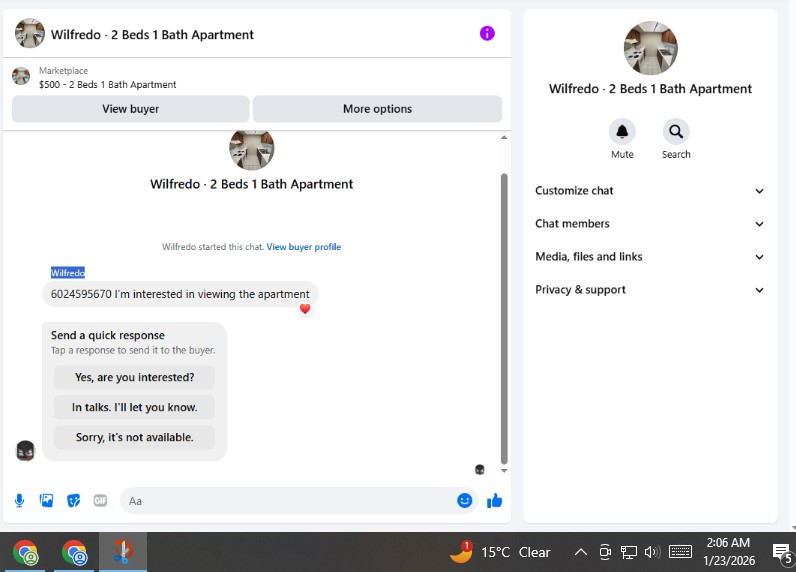This screenshot has height=572, width=796.
Task: Click the Meet Now camera tray icon
Action: click(x=605, y=552)
